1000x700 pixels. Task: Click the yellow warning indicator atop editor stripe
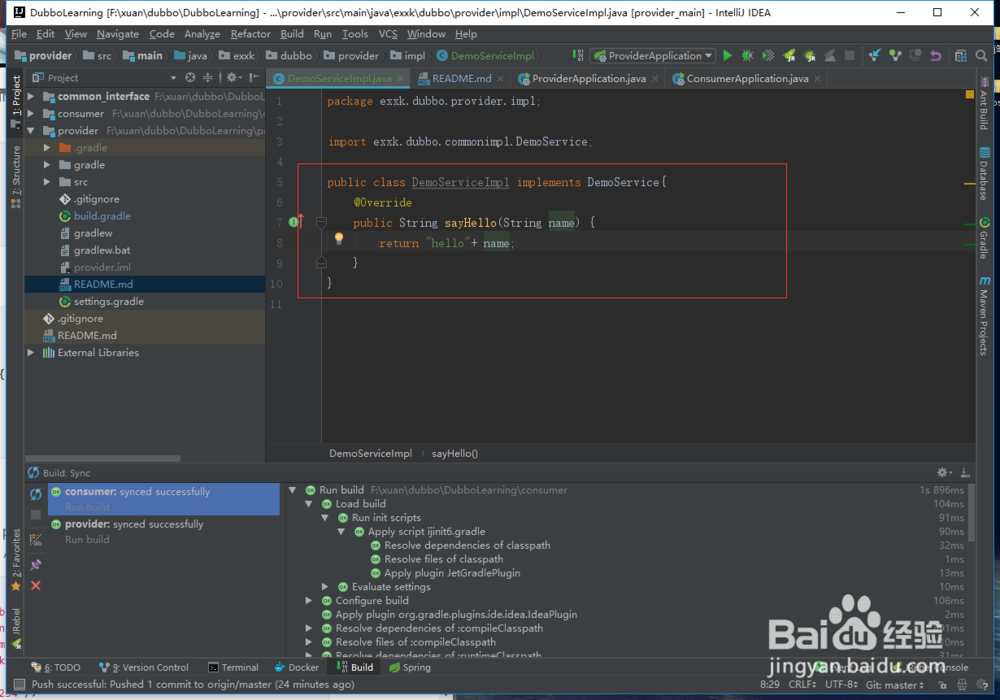point(969,94)
